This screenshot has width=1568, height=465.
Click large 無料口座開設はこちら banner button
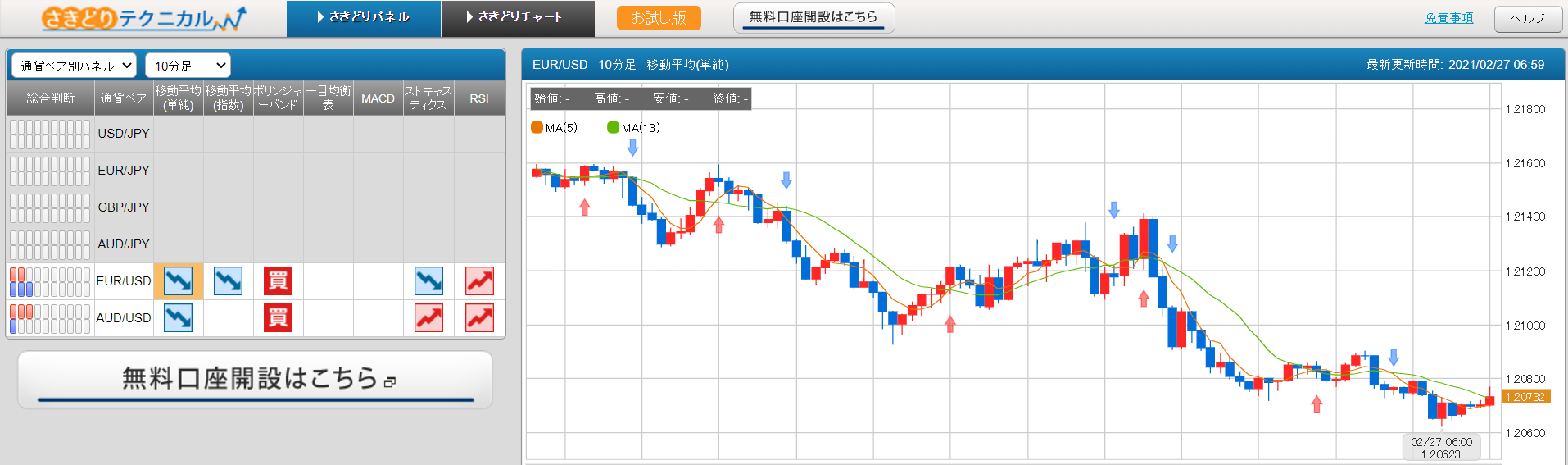(x=255, y=380)
